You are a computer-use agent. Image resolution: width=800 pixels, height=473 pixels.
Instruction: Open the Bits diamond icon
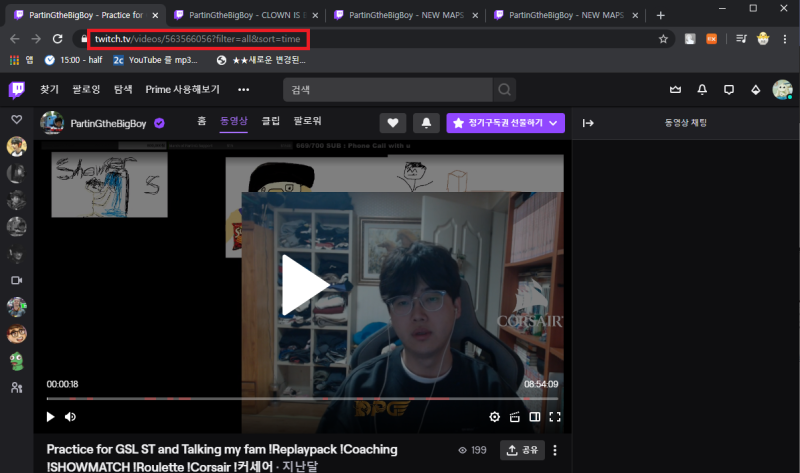756,90
